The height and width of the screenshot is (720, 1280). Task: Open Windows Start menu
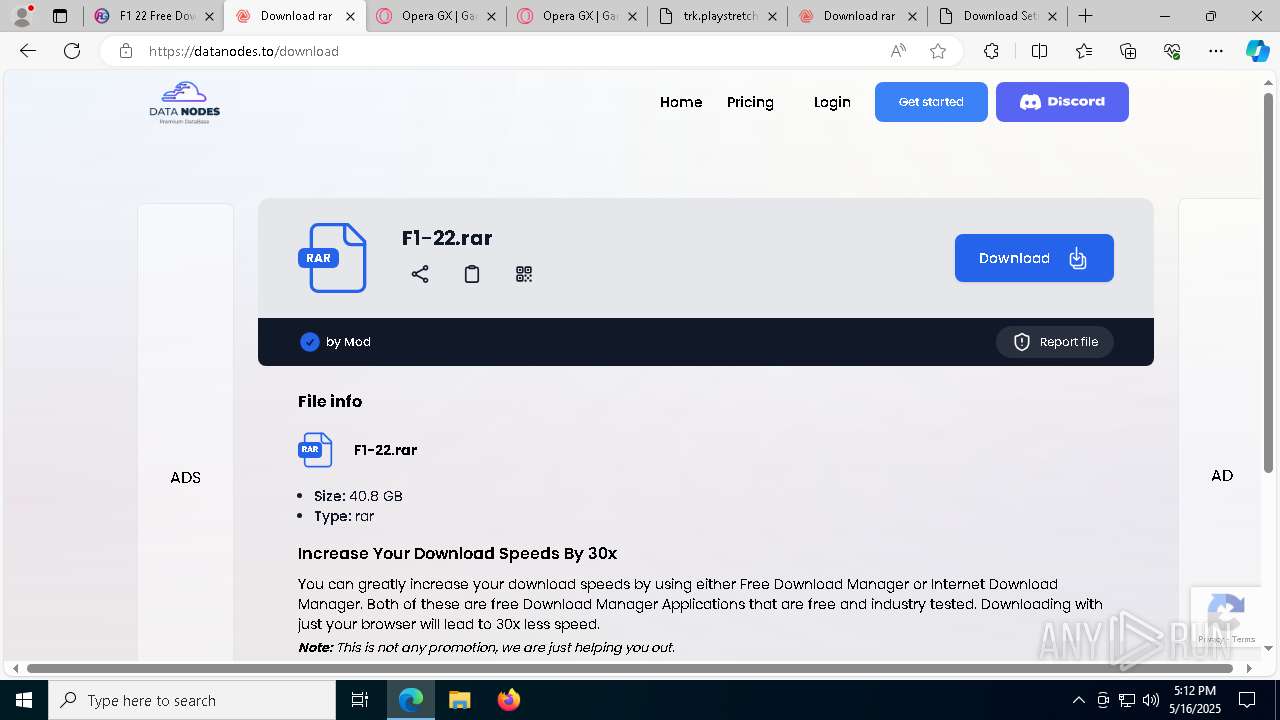(24, 700)
